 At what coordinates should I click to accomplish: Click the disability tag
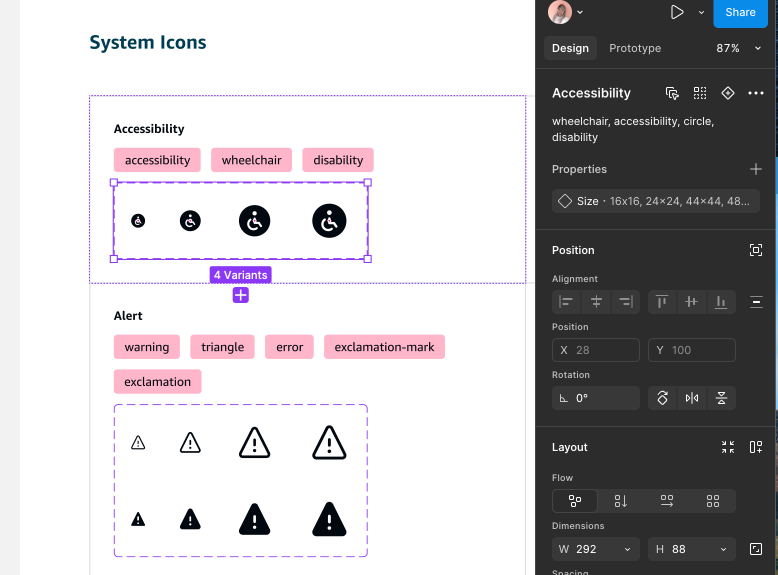(338, 160)
